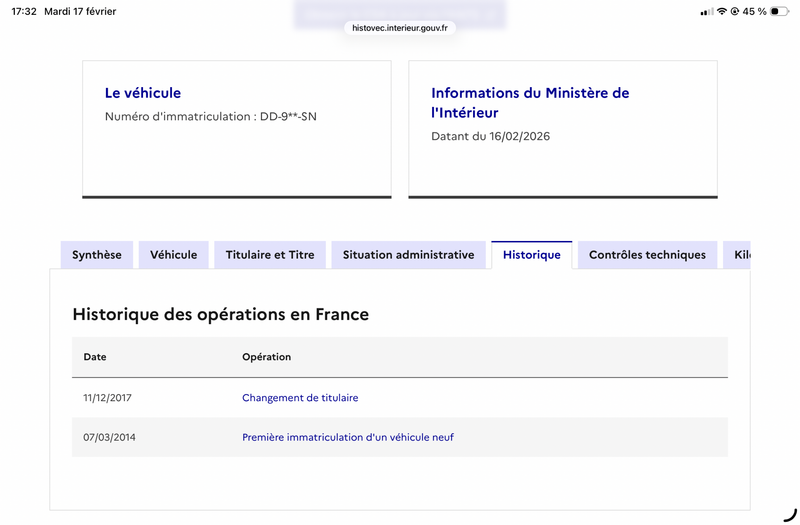Tap the 17:32 clock in status bar
Viewport: 800px width, 525px height.
(24, 11)
